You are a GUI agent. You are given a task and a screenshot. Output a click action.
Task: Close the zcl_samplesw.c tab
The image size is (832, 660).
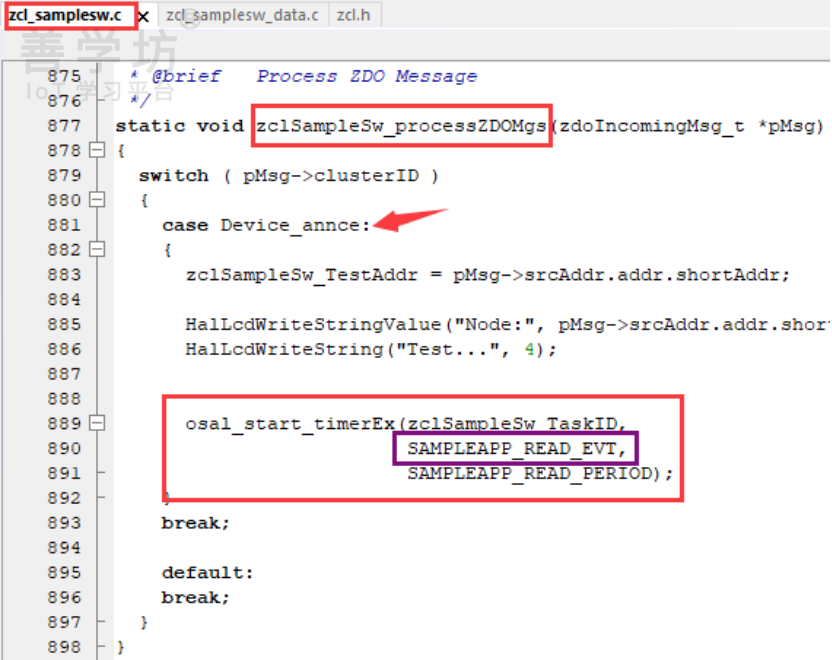pos(143,17)
